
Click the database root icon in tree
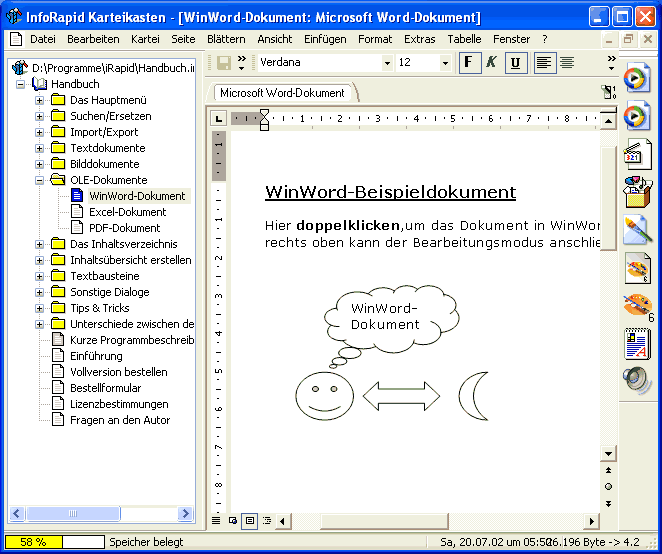[x=20, y=68]
